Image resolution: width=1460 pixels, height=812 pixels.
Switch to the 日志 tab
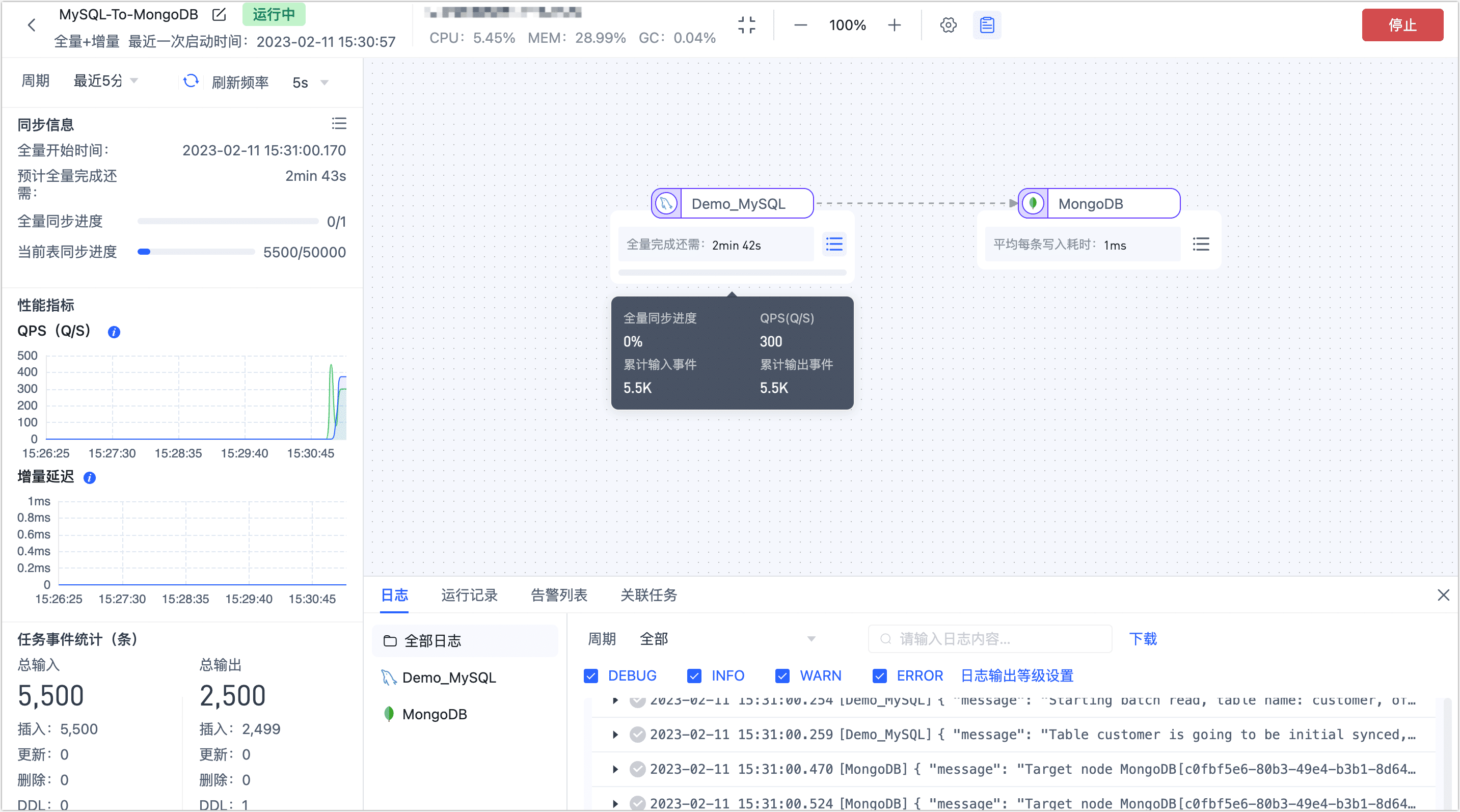point(394,594)
